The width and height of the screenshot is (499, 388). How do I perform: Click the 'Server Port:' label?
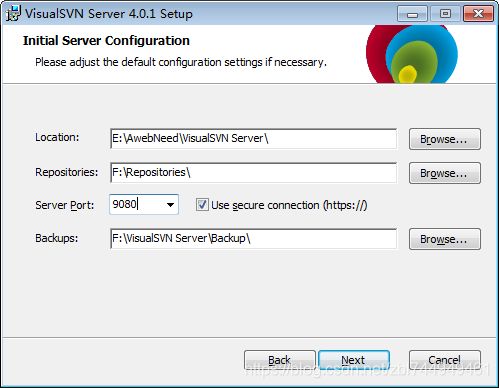click(65, 205)
